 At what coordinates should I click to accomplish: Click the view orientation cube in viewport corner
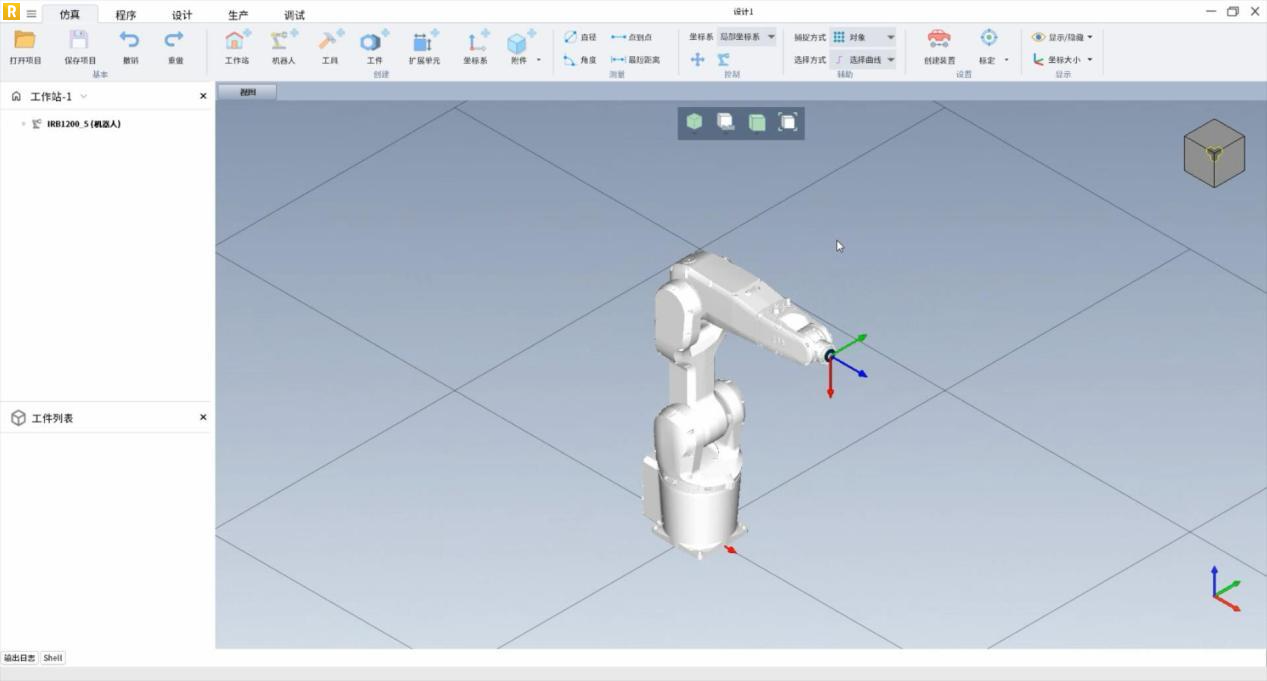(1214, 153)
